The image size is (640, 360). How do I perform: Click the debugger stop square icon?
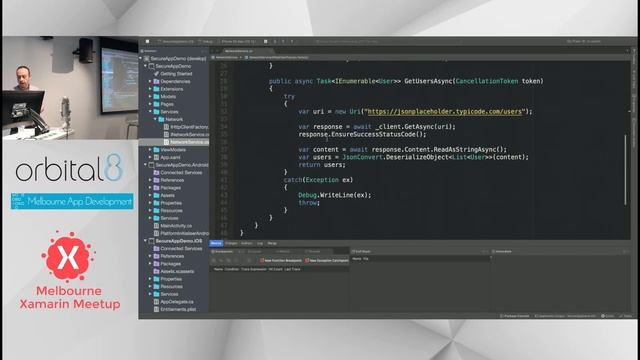click(266, 41)
